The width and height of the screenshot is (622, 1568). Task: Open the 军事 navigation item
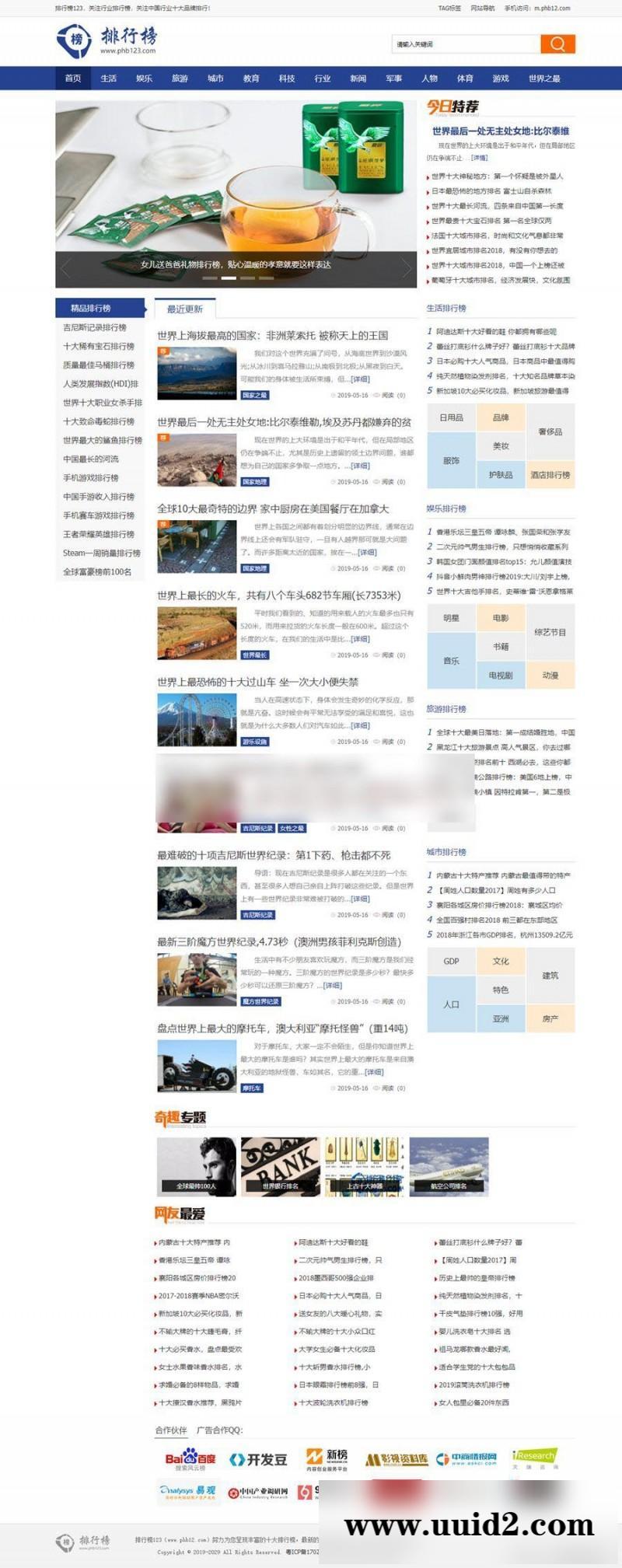tap(394, 79)
